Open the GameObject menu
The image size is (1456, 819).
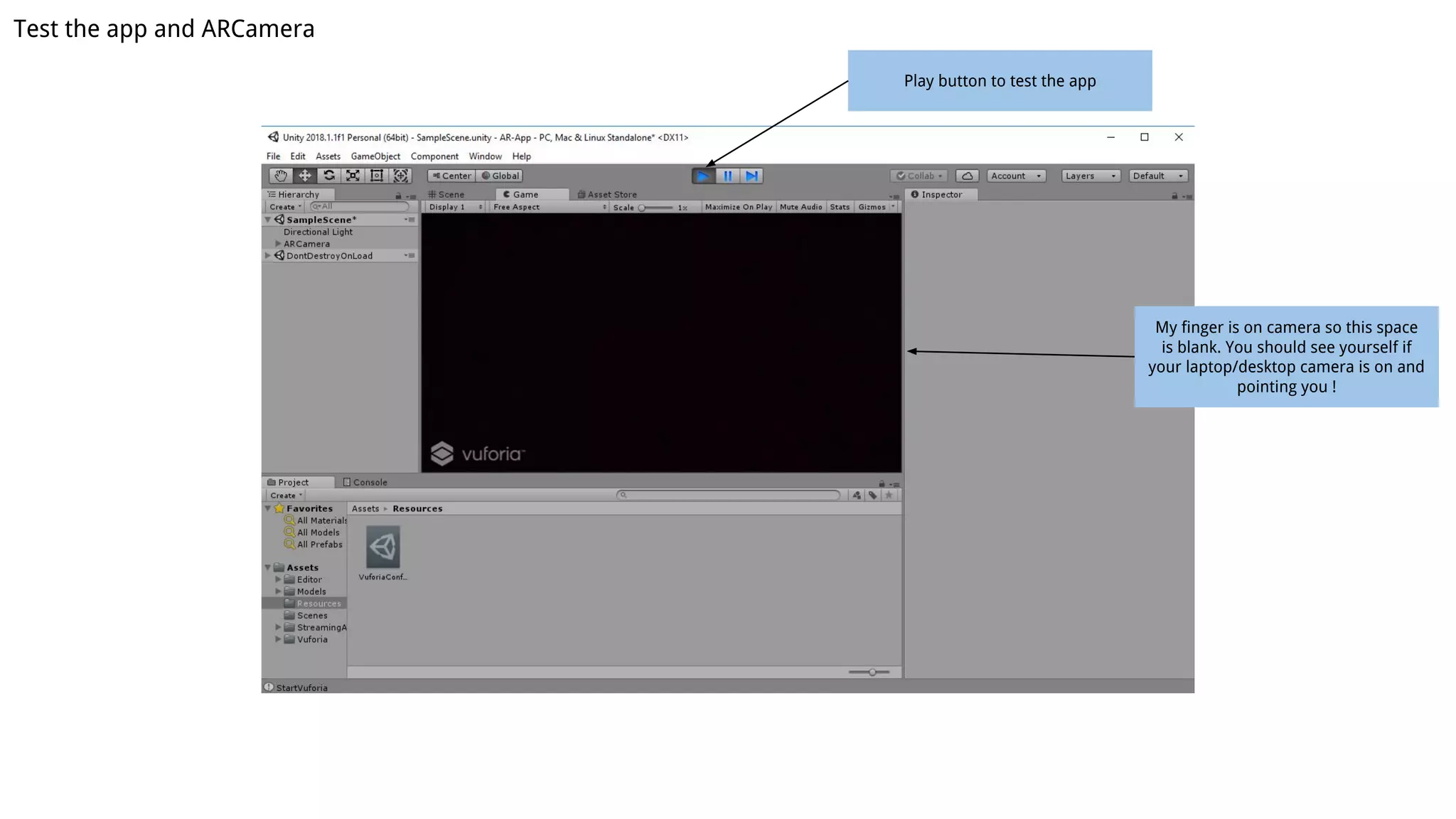pos(375,156)
